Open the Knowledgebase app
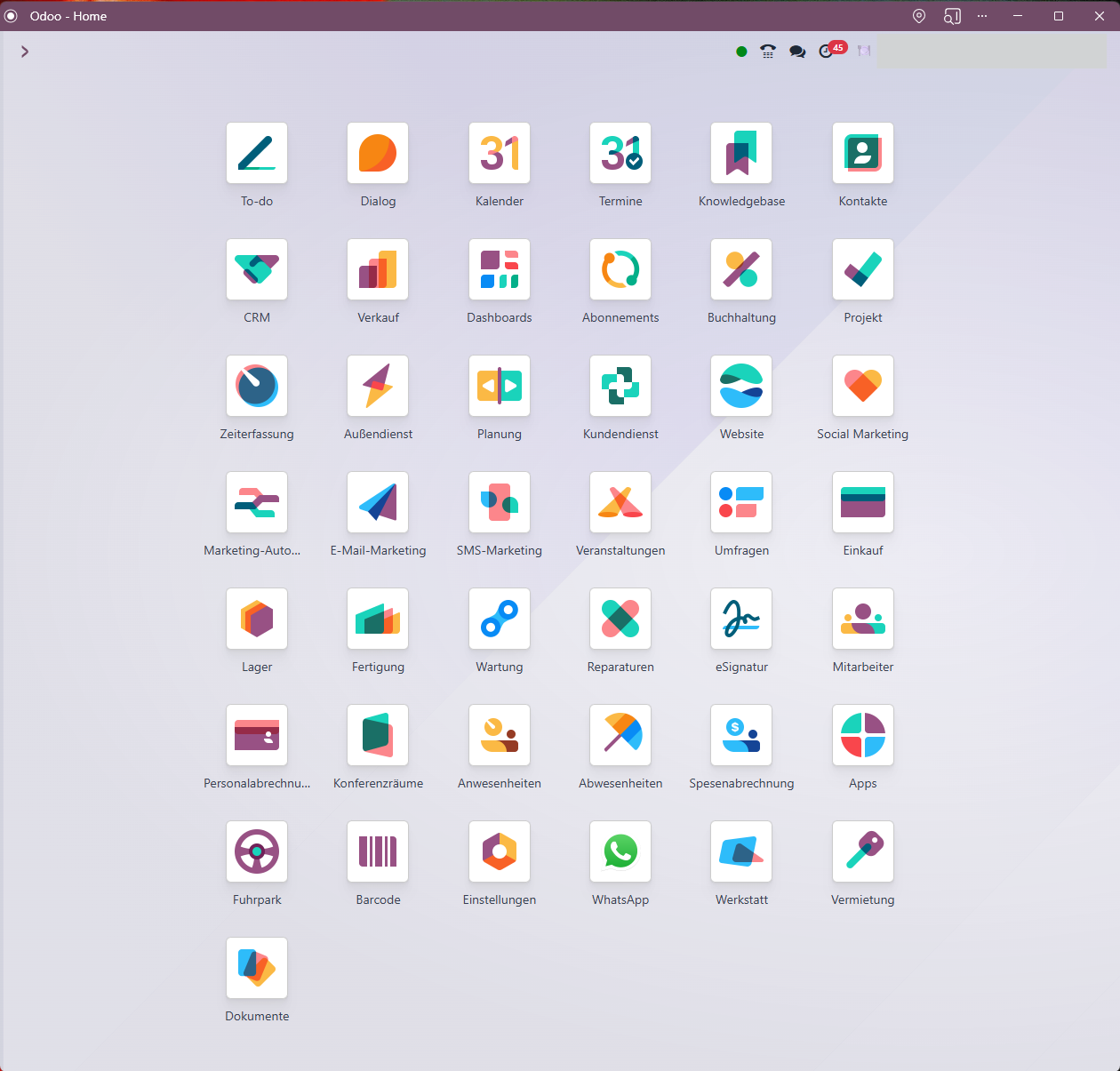Viewport: 1120px width, 1071px height. [741, 154]
